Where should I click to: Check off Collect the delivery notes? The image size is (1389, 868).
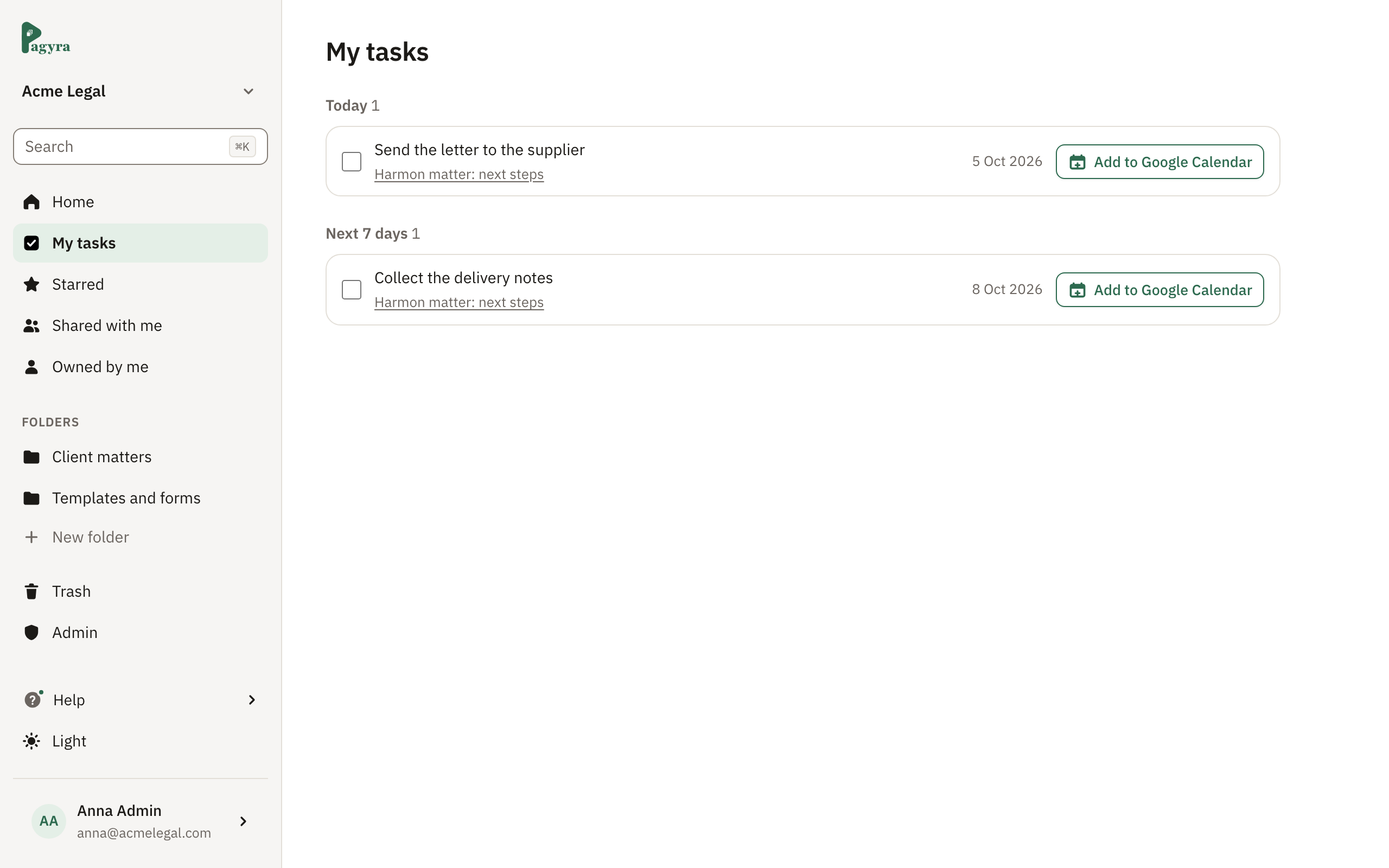pos(351,289)
